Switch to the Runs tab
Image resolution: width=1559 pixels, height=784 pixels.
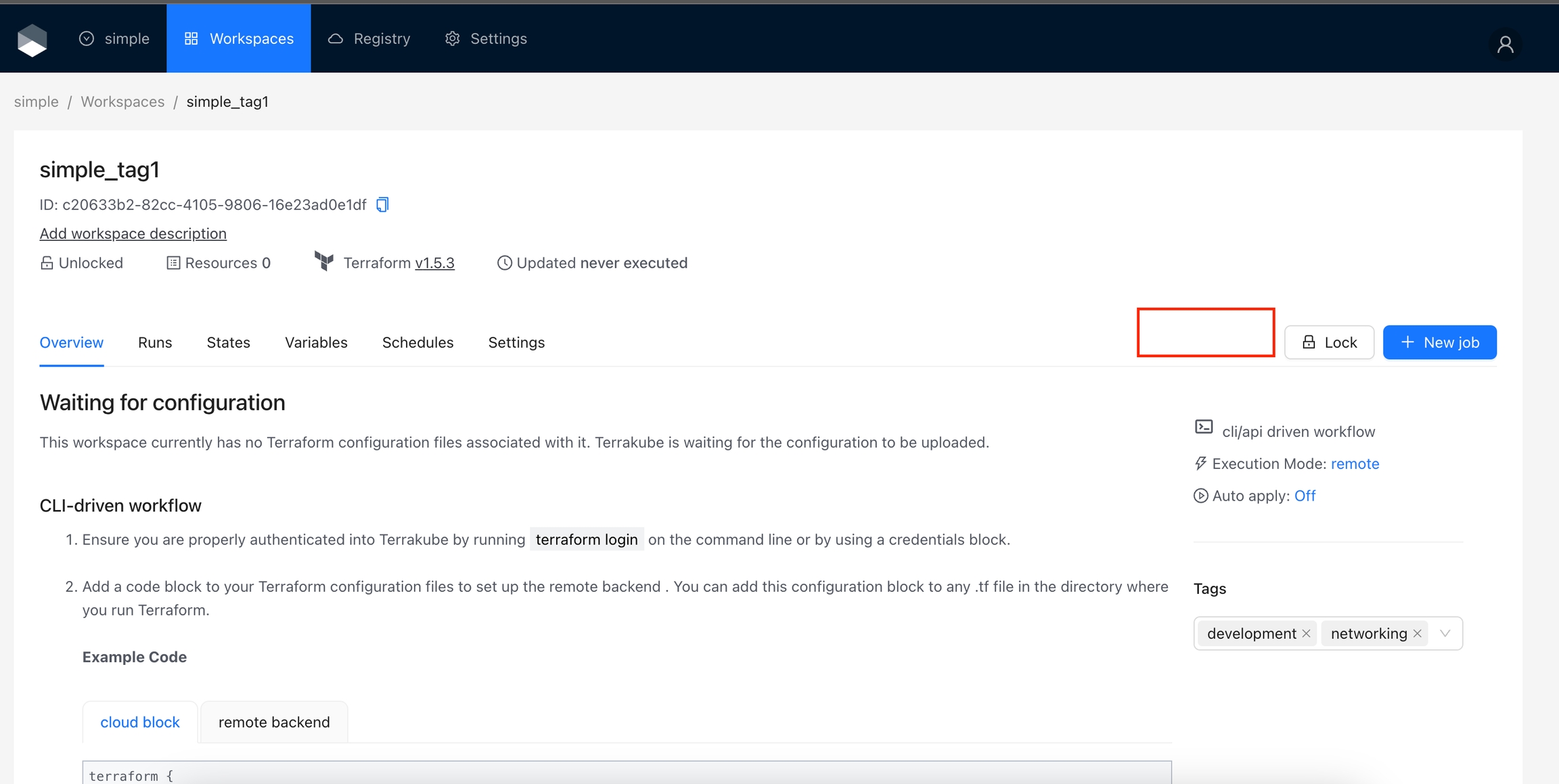[155, 342]
